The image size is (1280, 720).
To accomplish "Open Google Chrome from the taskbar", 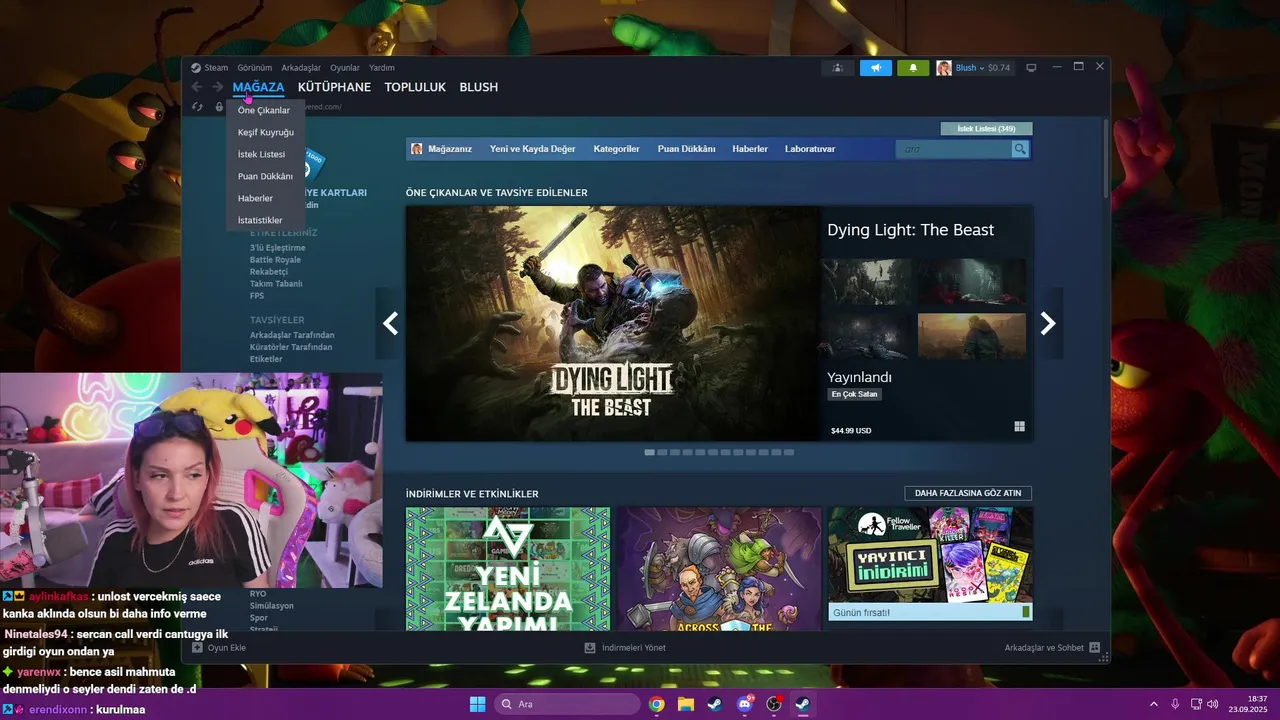I will click(x=656, y=704).
